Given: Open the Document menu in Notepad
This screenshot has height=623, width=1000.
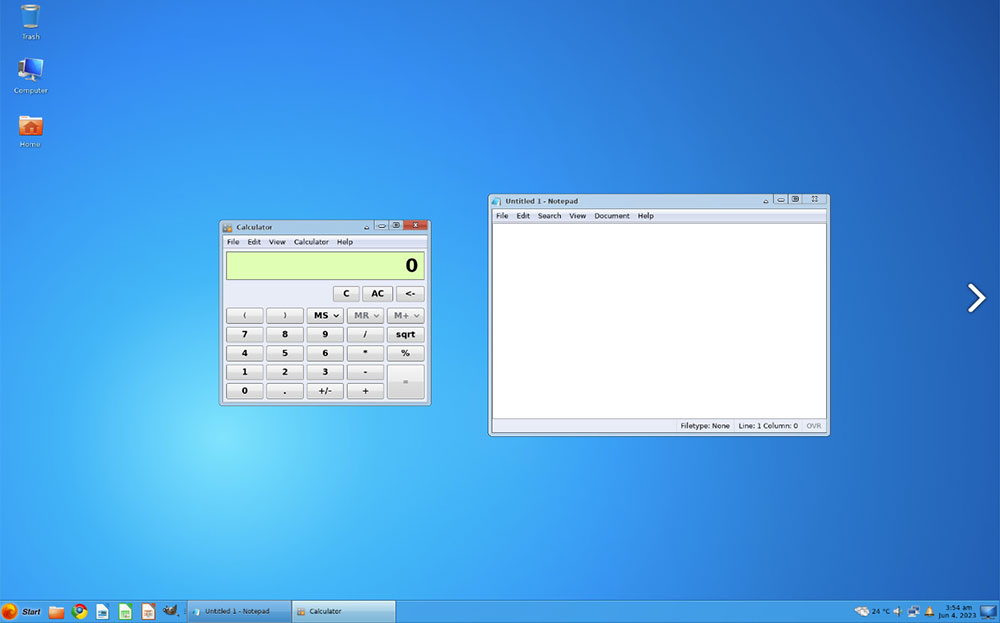Looking at the screenshot, I should (x=612, y=215).
